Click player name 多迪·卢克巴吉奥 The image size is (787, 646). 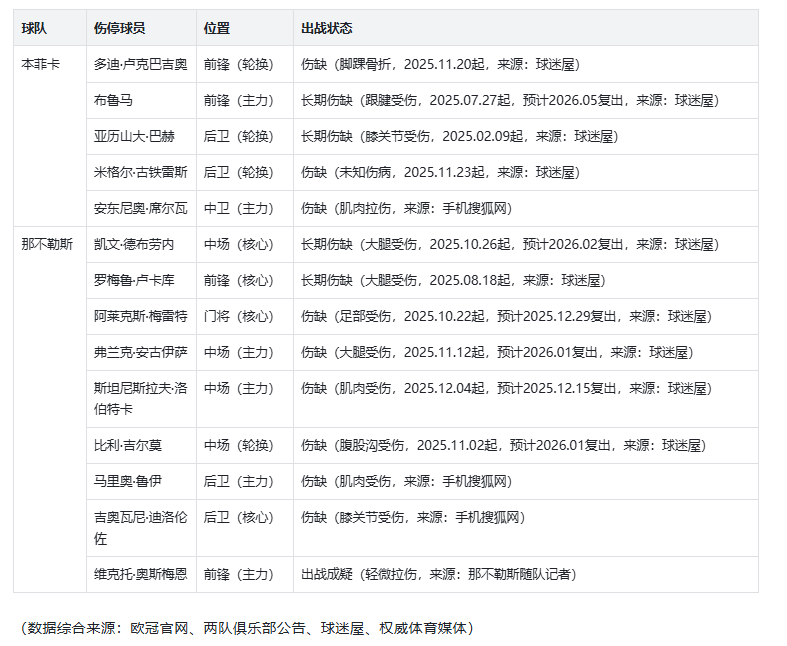tap(140, 64)
